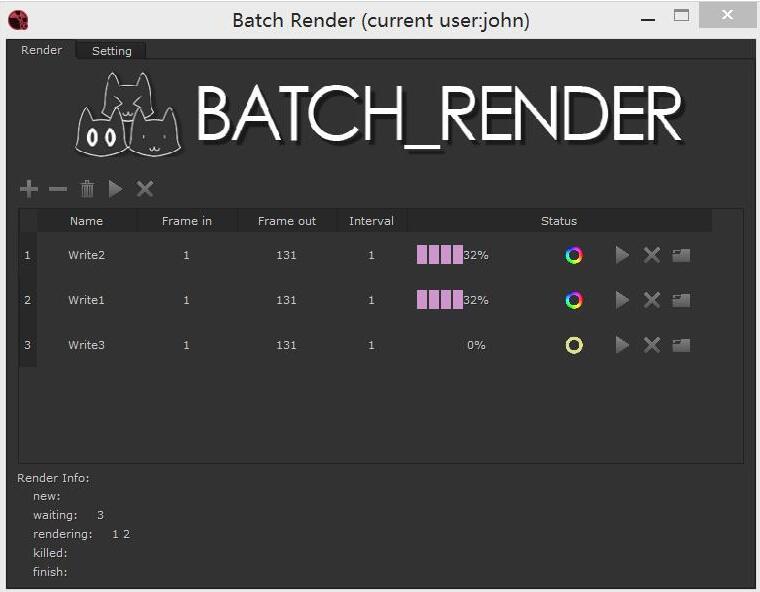Viewport: 760px width, 592px height.
Task: Click the play icon in Write1 row
Action: click(622, 300)
